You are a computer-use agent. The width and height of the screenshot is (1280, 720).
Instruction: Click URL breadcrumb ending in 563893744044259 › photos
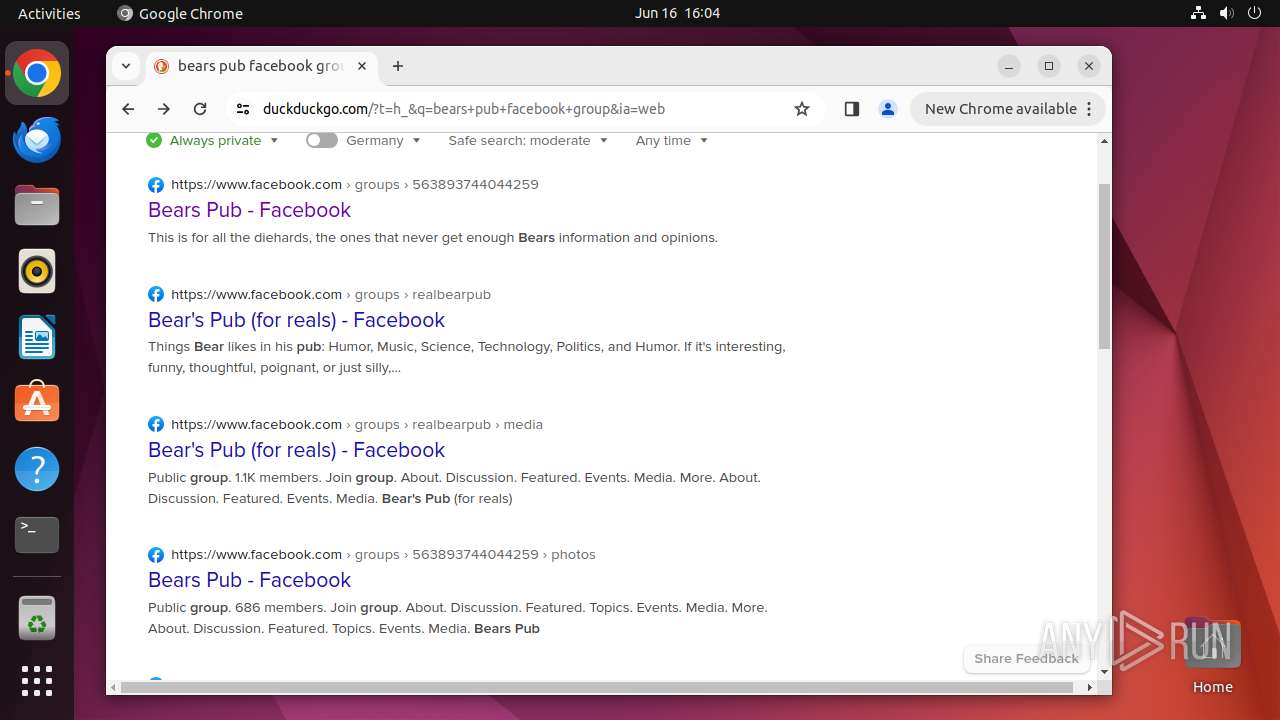(x=383, y=554)
